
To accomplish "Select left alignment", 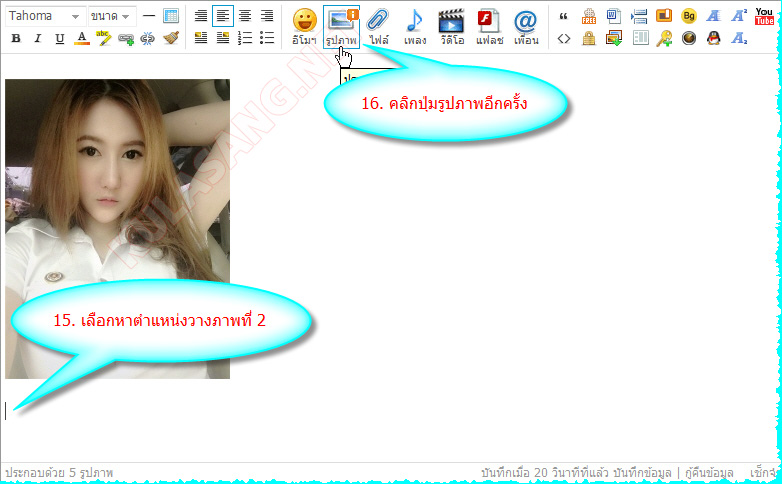I will 222,16.
